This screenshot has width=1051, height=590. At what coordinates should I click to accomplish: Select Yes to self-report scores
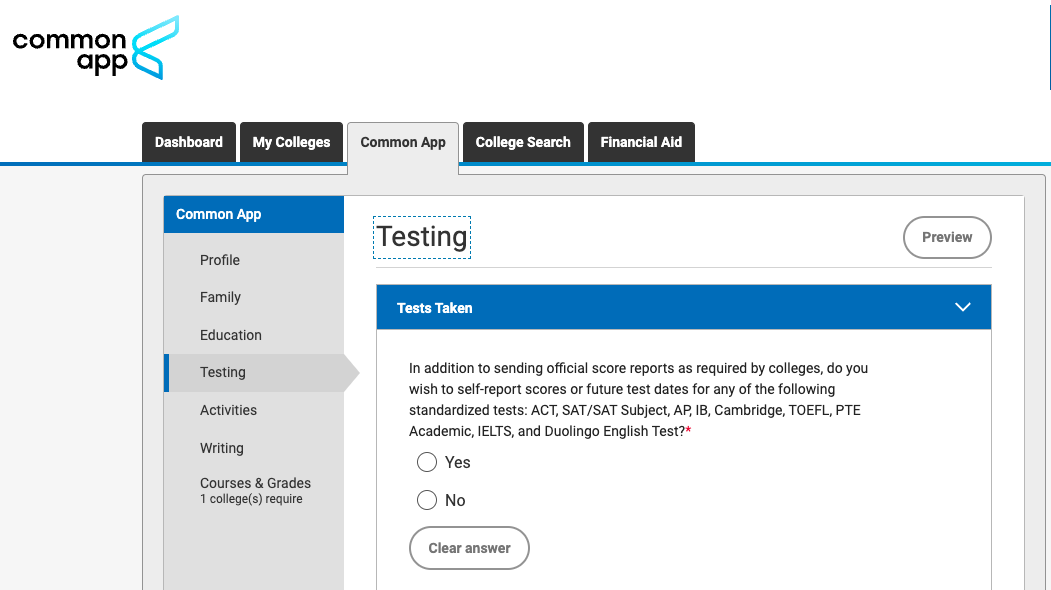[427, 462]
